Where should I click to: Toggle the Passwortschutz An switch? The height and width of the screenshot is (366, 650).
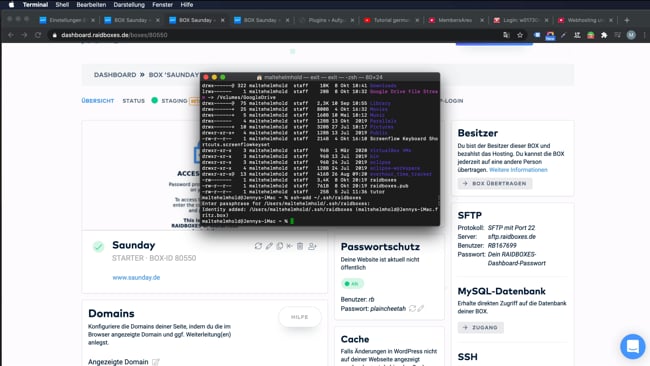click(x=352, y=284)
